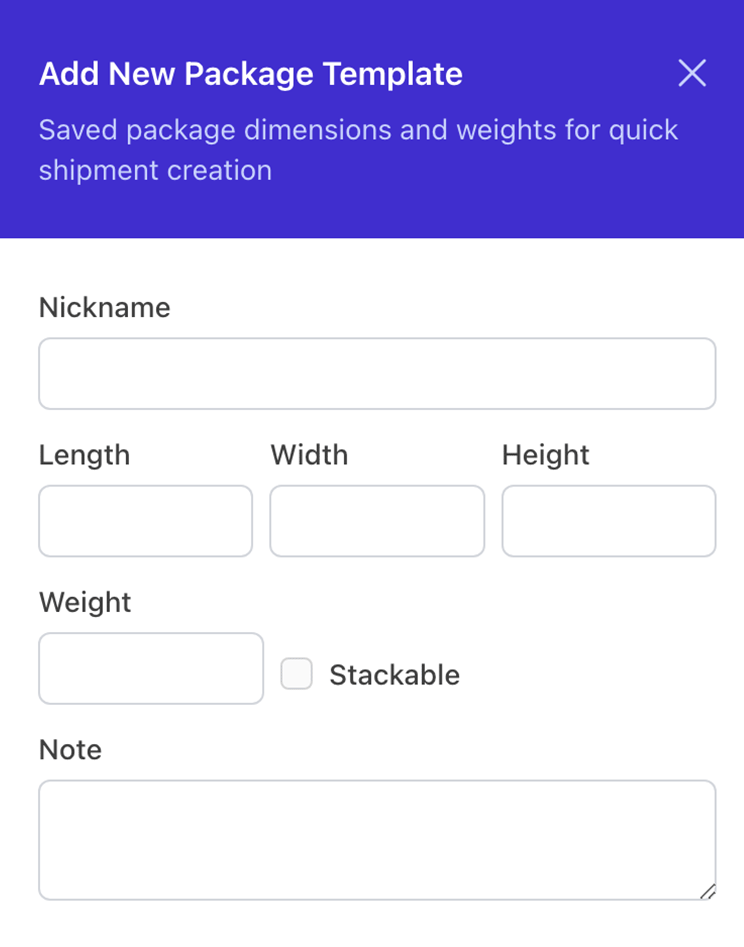Viewport: 744px width, 947px height.
Task: Click the Add New Package Template heading
Action: 251,74
